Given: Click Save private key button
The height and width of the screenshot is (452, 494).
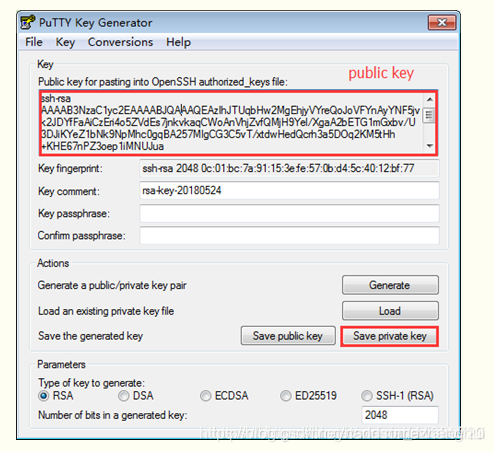Looking at the screenshot, I should click(x=389, y=336).
